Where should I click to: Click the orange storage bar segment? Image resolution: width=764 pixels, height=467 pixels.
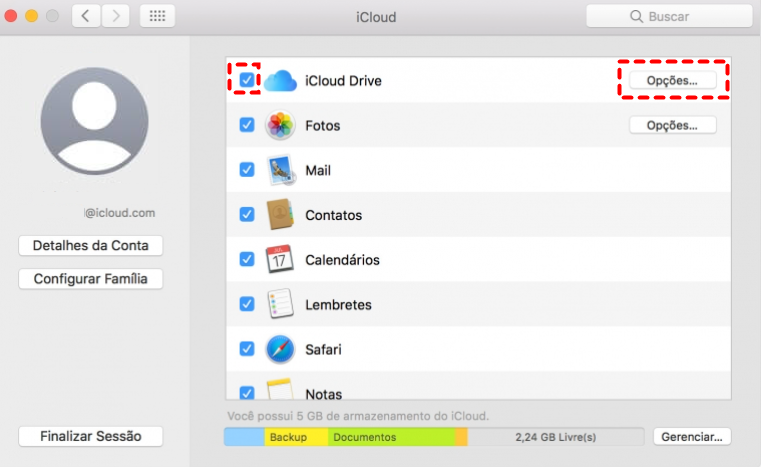(x=461, y=437)
